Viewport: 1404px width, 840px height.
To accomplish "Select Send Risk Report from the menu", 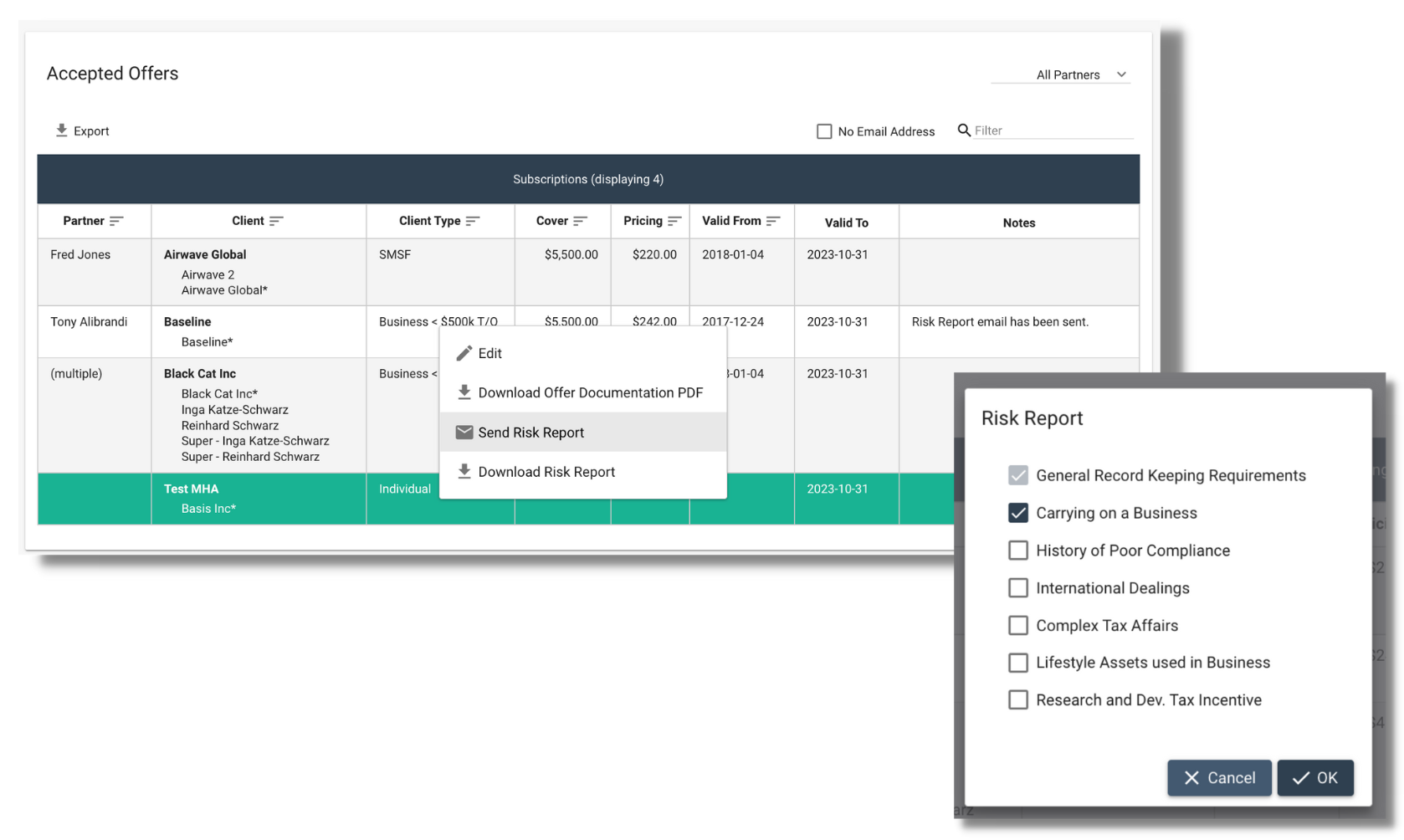I will coord(530,432).
